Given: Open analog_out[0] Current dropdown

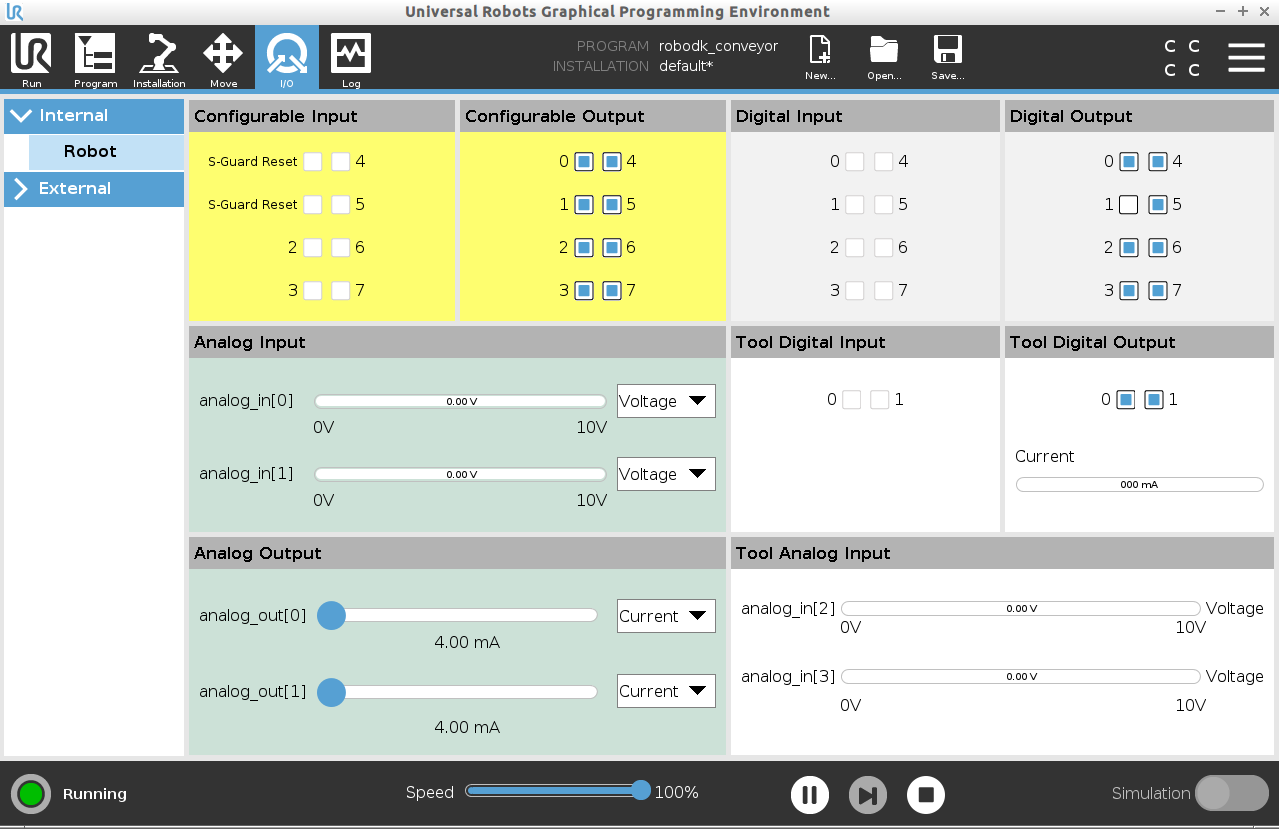Looking at the screenshot, I should point(666,616).
